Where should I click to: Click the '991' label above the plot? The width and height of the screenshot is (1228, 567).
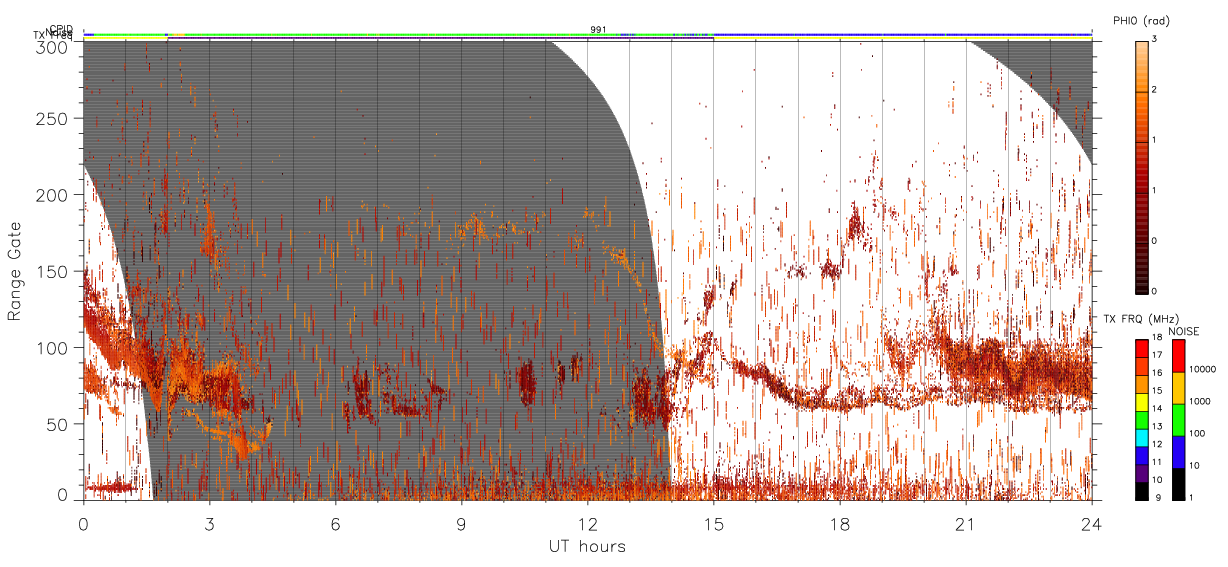[598, 30]
